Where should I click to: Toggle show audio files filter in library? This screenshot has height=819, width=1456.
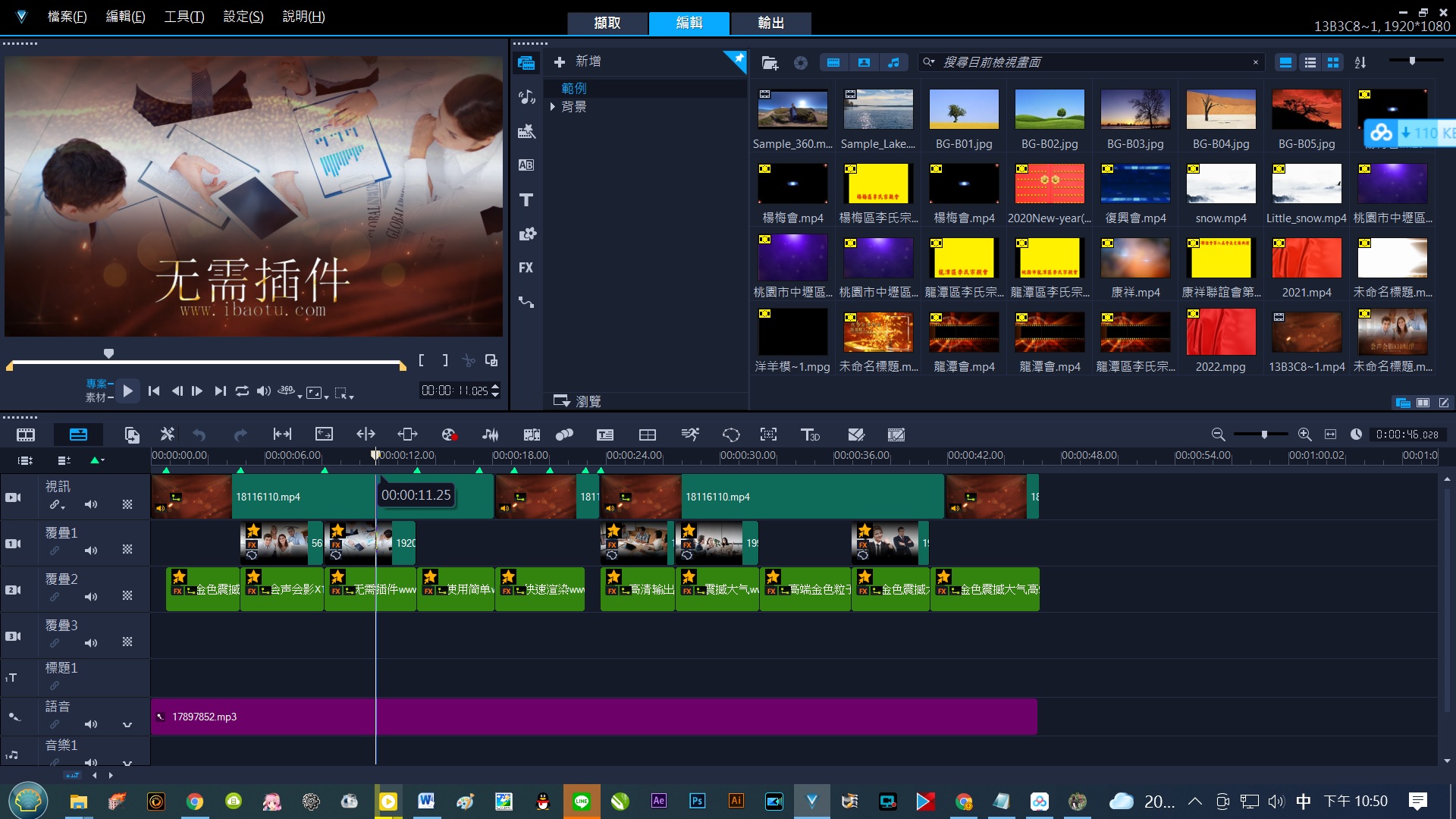click(x=894, y=63)
